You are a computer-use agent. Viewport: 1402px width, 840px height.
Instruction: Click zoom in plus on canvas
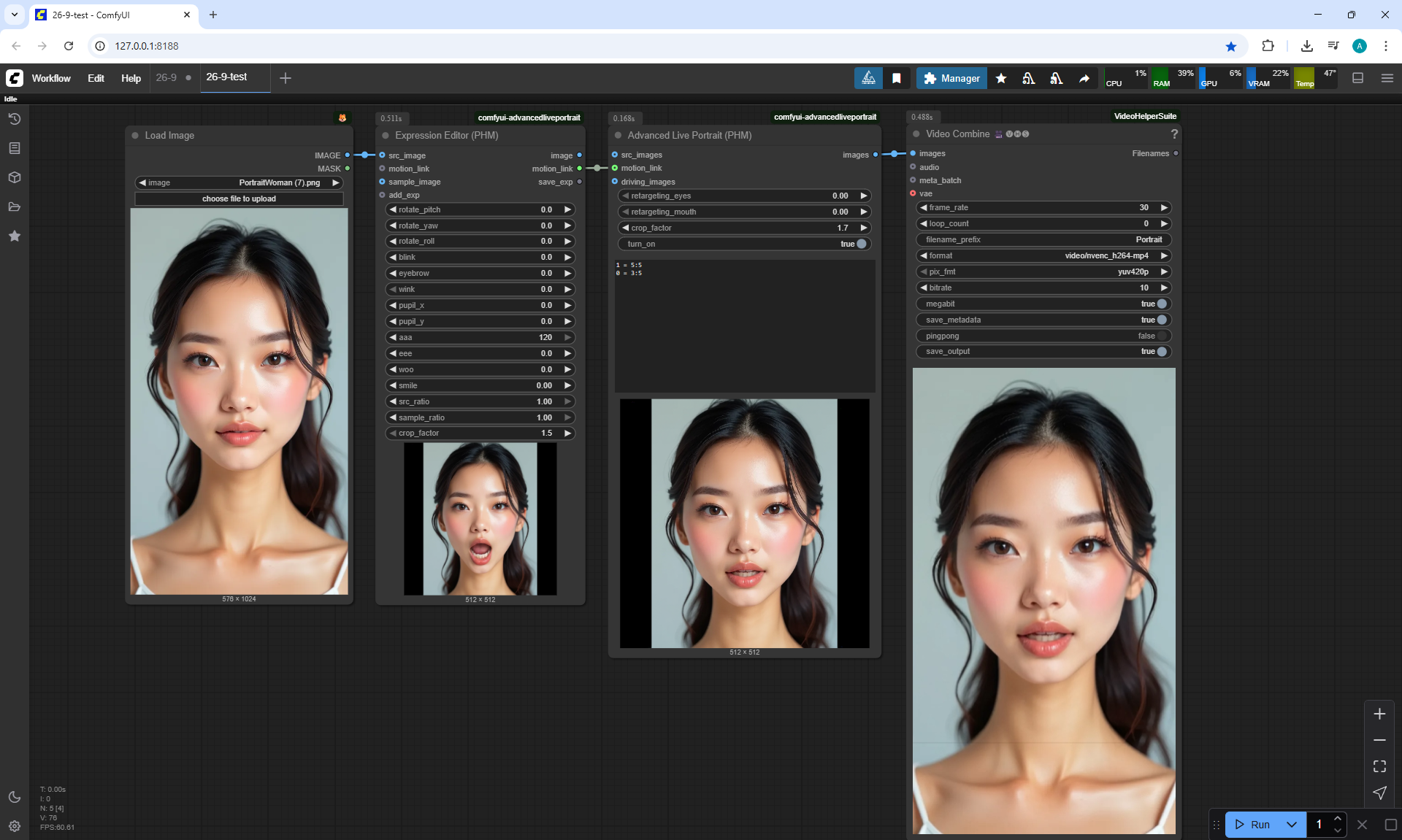point(1379,714)
